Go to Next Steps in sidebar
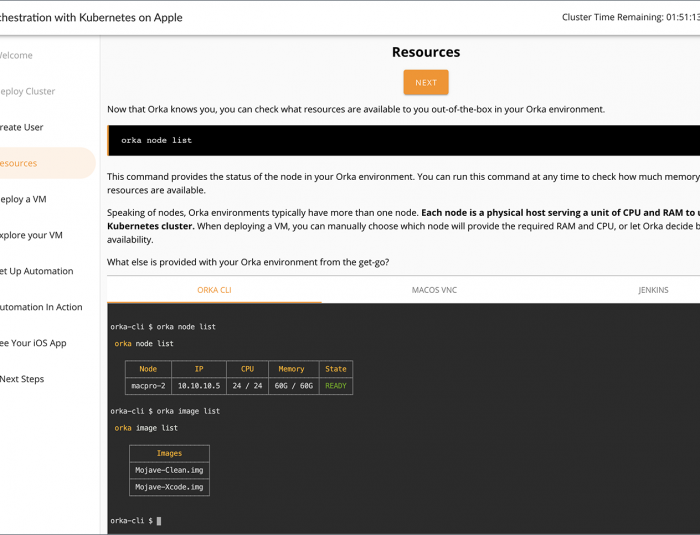The height and width of the screenshot is (535, 700). coord(22,379)
